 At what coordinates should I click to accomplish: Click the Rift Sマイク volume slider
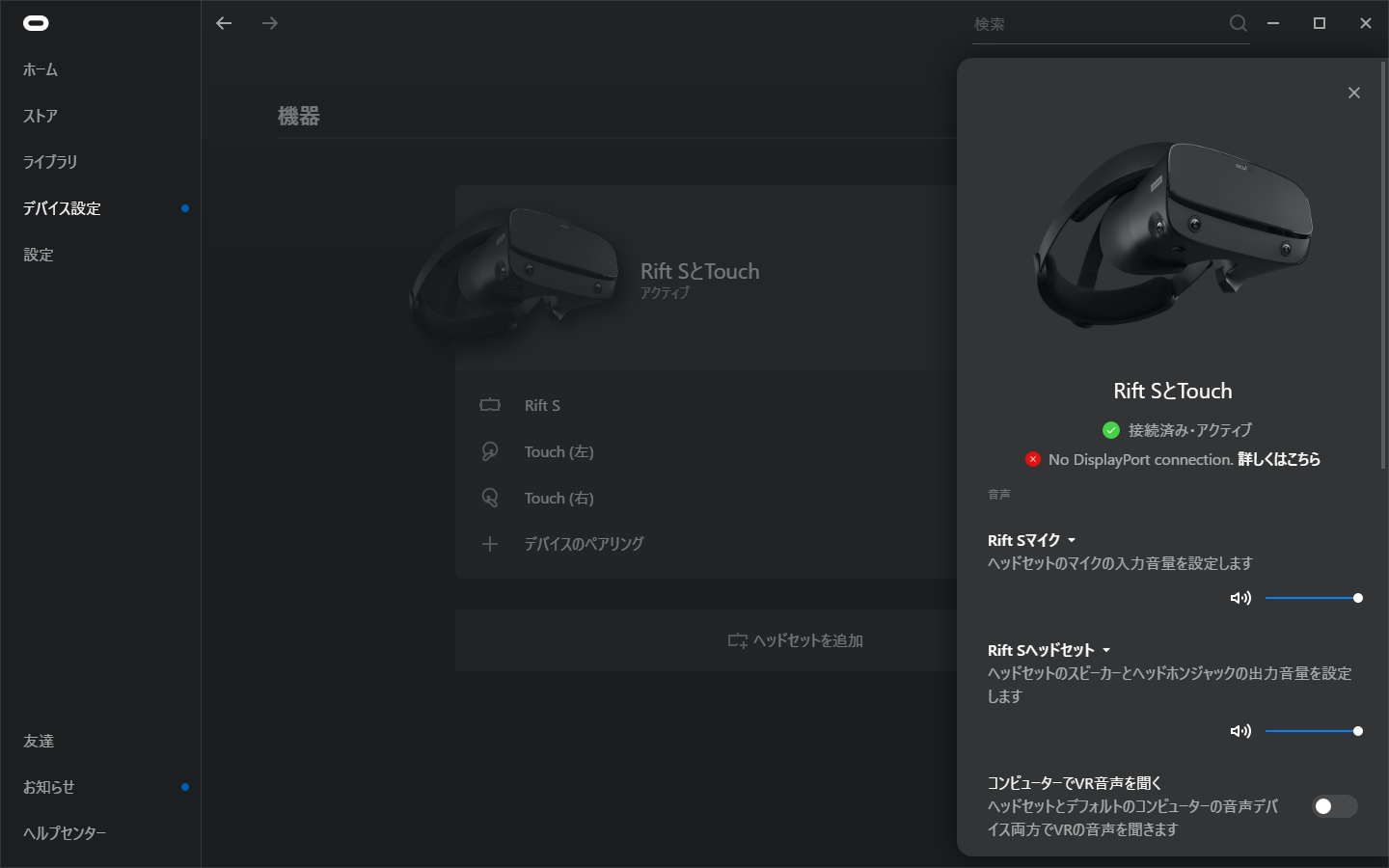[x=1312, y=598]
